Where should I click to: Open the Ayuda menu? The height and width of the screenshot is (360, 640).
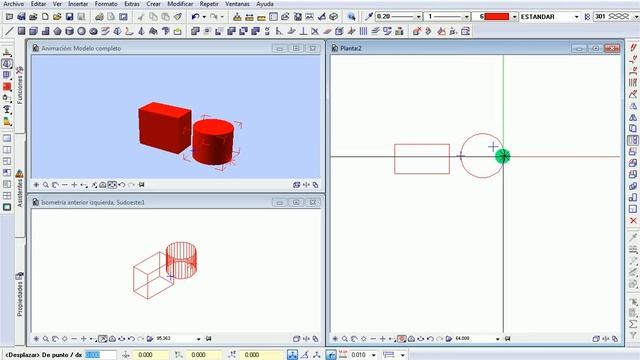tap(265, 4)
